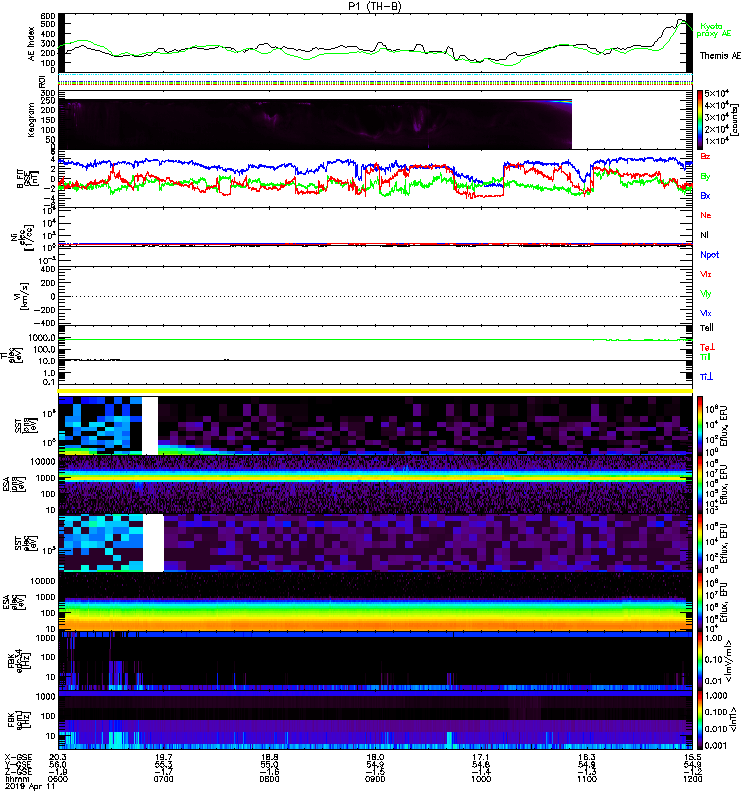Pick the blue Npot legend label
750x800 pixels.
tap(710, 255)
